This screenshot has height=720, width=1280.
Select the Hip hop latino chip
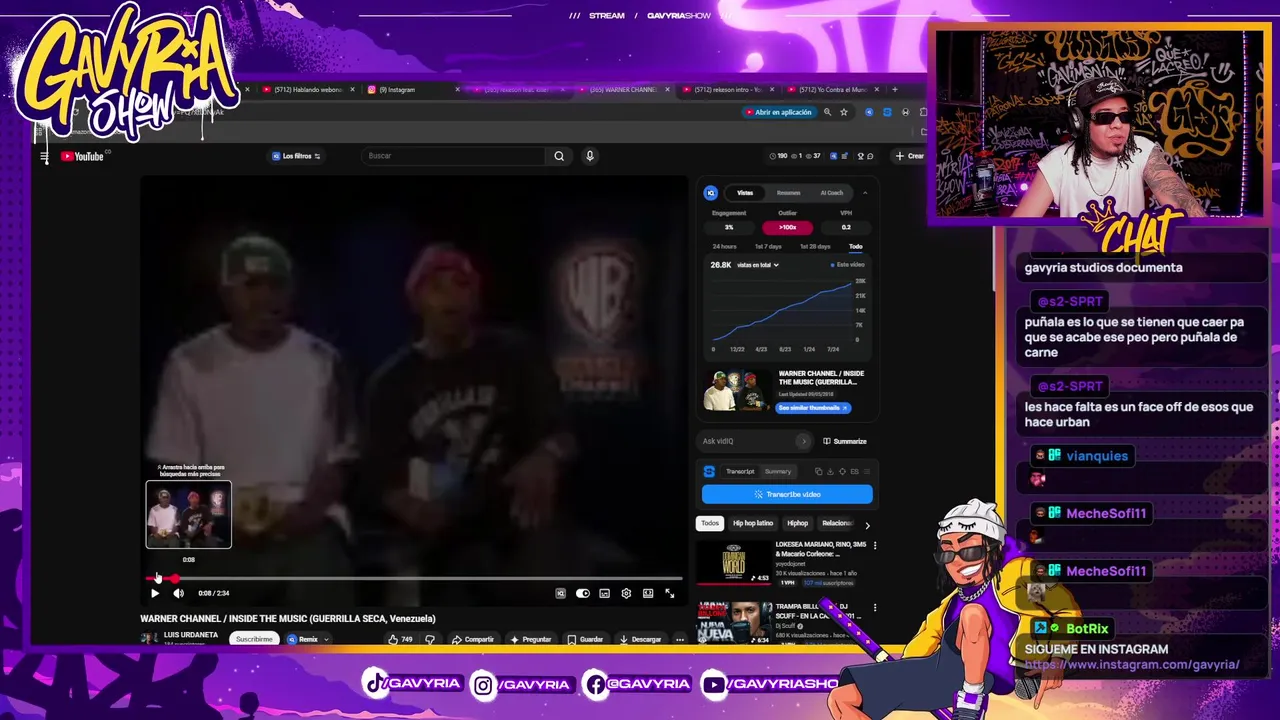753,523
